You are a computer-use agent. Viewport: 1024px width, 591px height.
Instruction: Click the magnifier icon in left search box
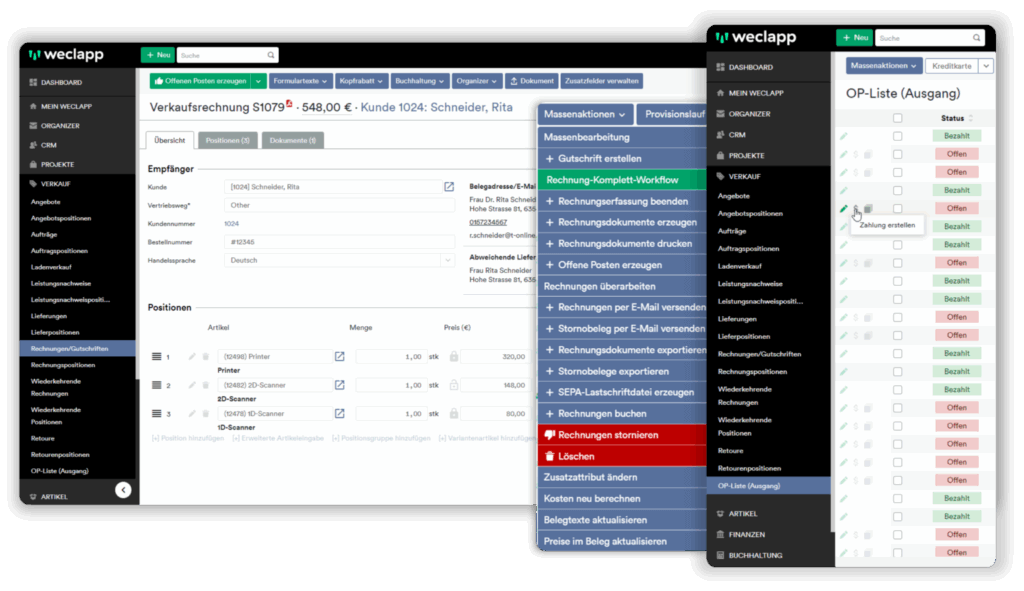point(271,56)
